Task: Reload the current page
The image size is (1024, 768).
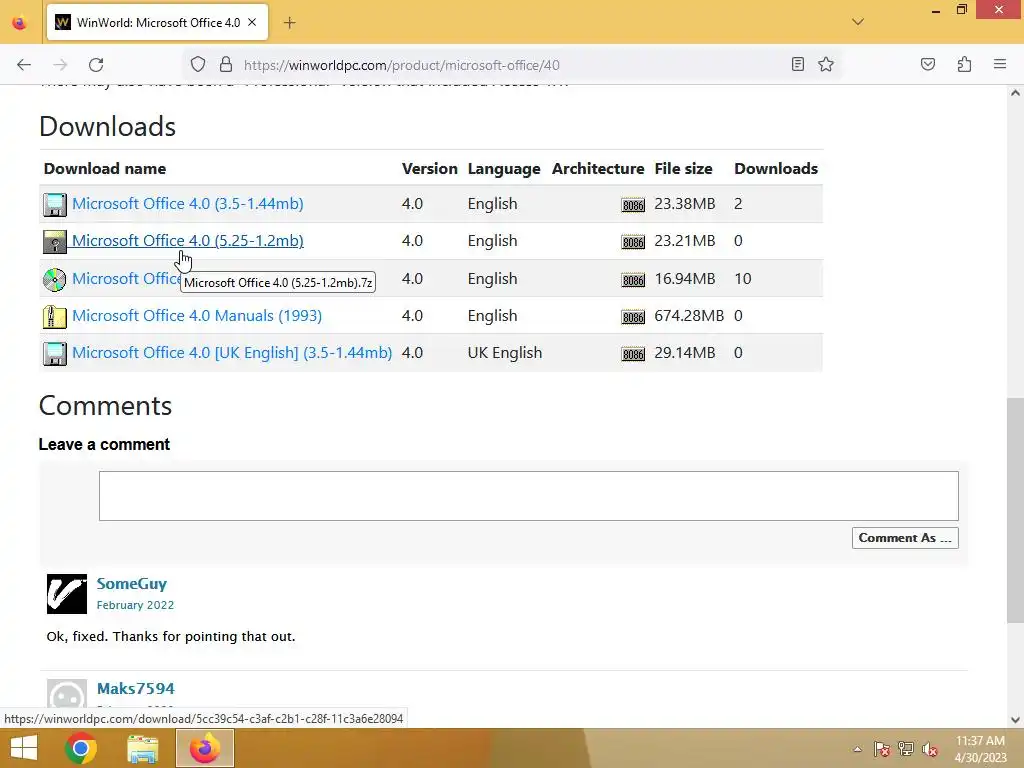Action: point(97,65)
